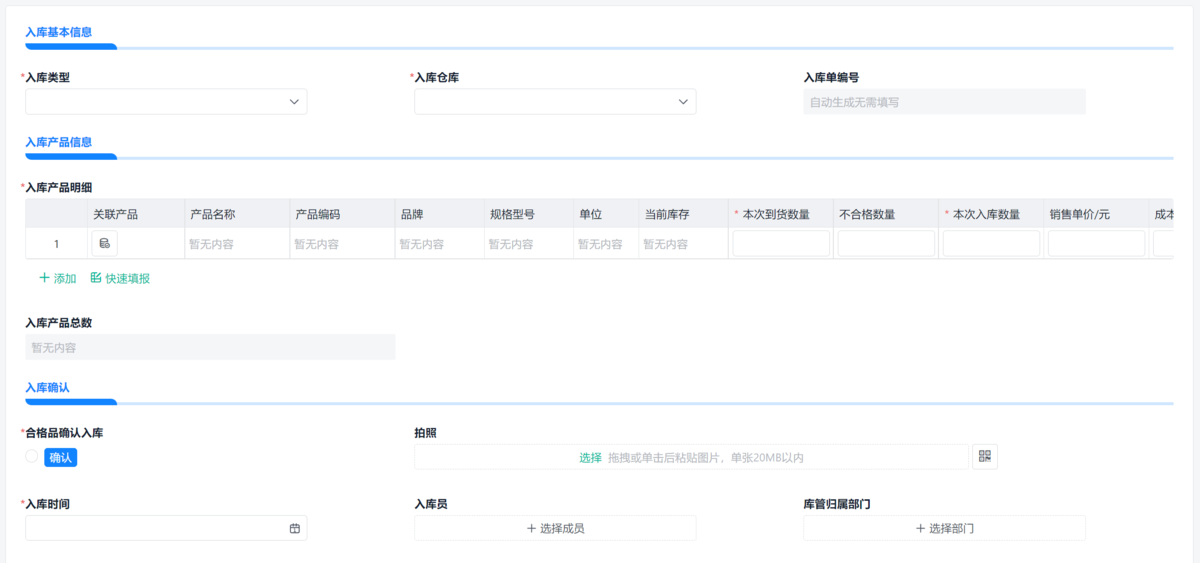
Task: Select the 入库确认 section header
Action: (47, 387)
